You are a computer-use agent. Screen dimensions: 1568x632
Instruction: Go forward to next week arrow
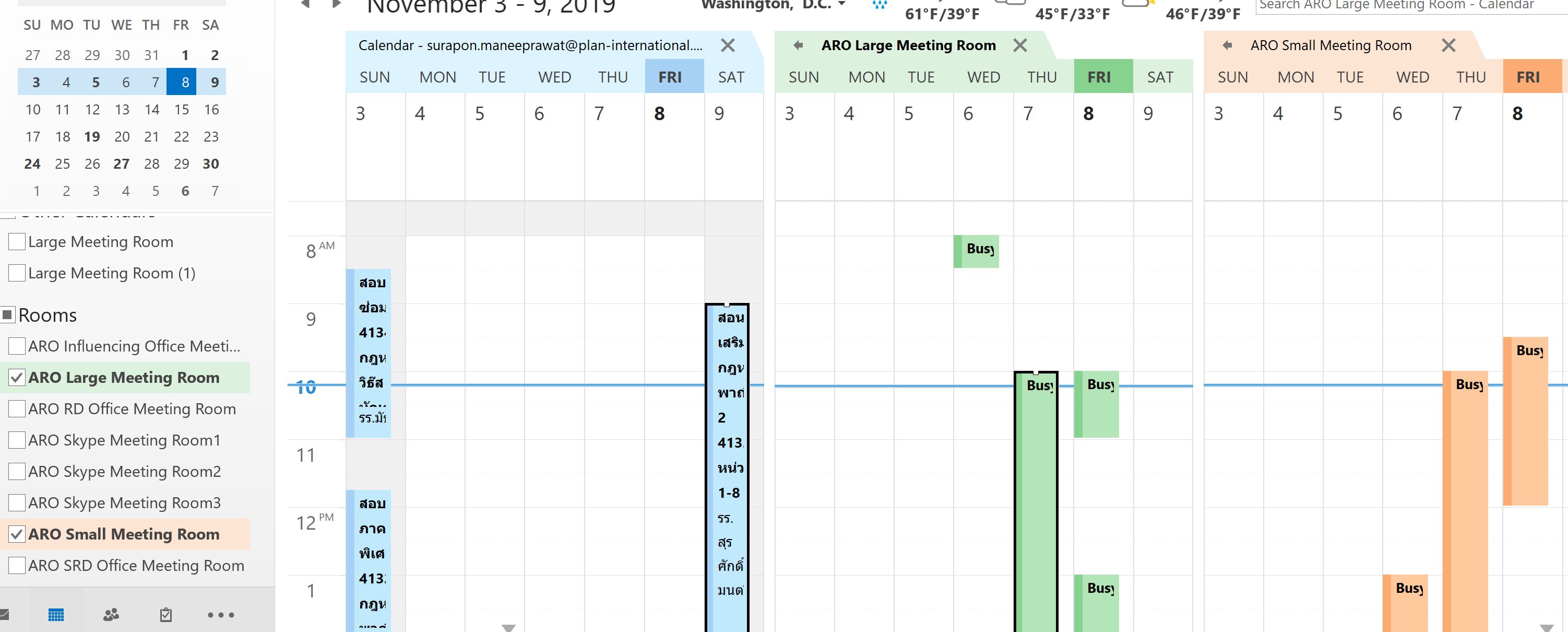pyautogui.click(x=336, y=4)
